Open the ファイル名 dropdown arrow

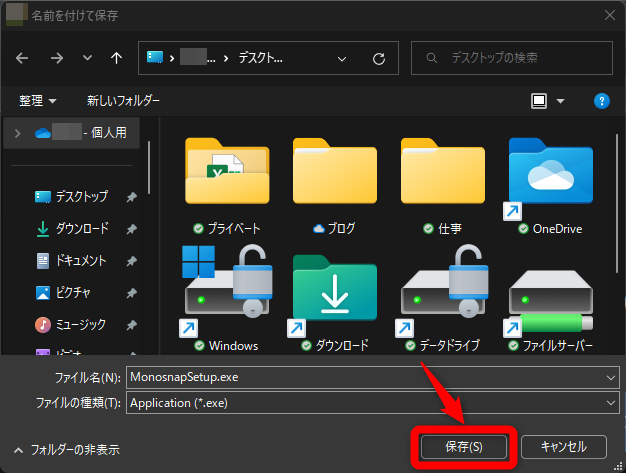(x=611, y=378)
